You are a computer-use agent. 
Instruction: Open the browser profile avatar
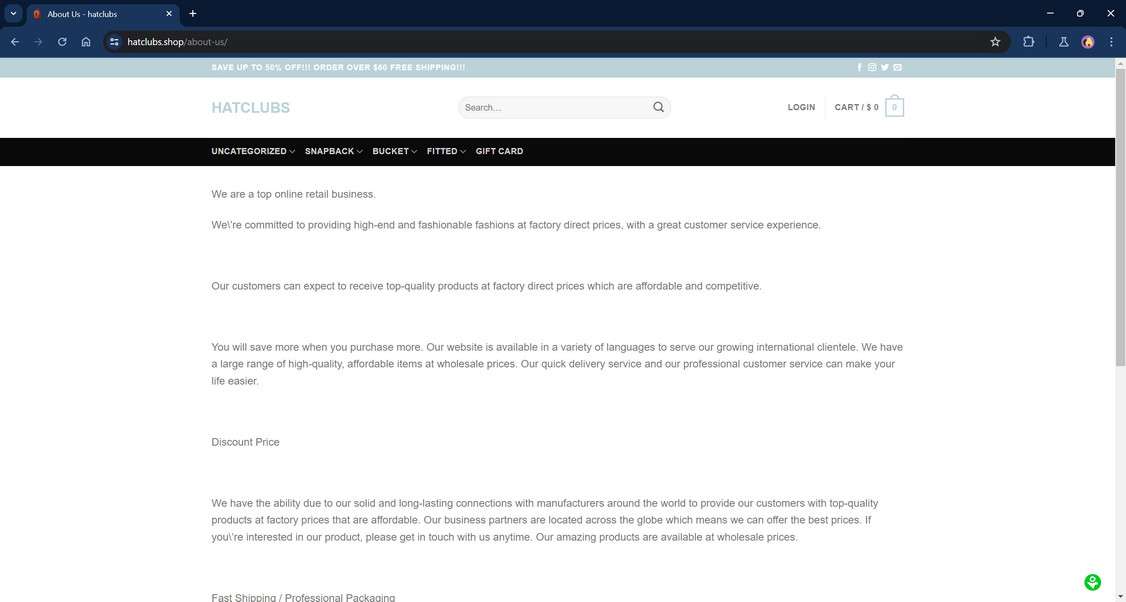tap(1088, 42)
